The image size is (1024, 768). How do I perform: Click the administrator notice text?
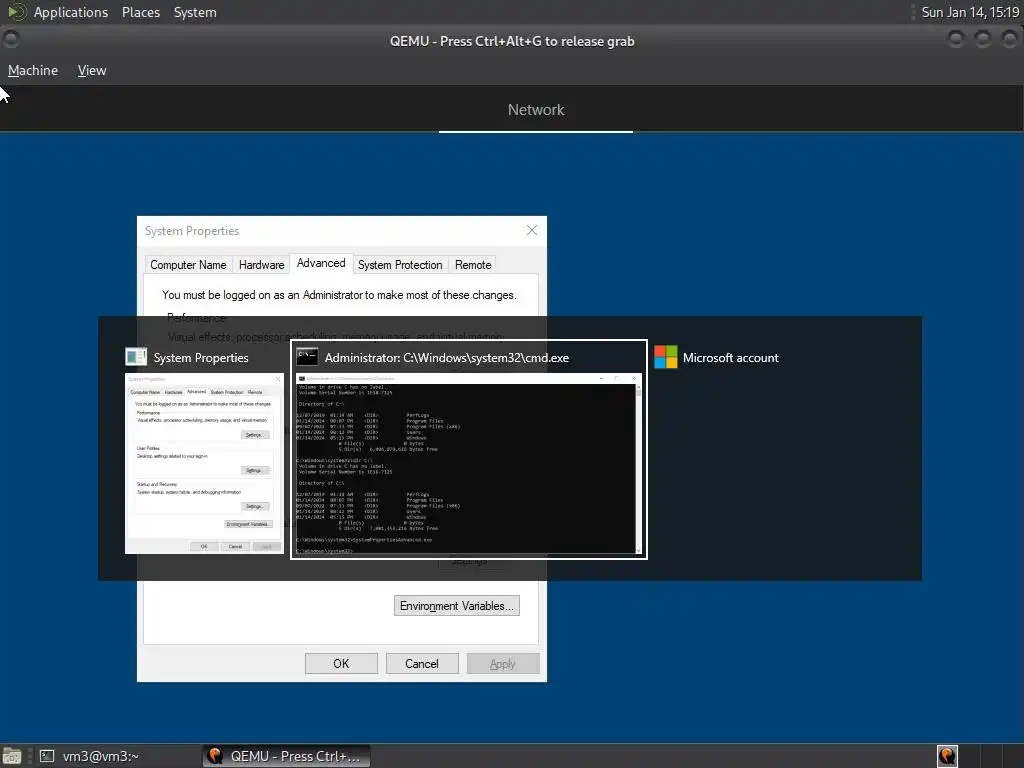[x=339, y=295]
